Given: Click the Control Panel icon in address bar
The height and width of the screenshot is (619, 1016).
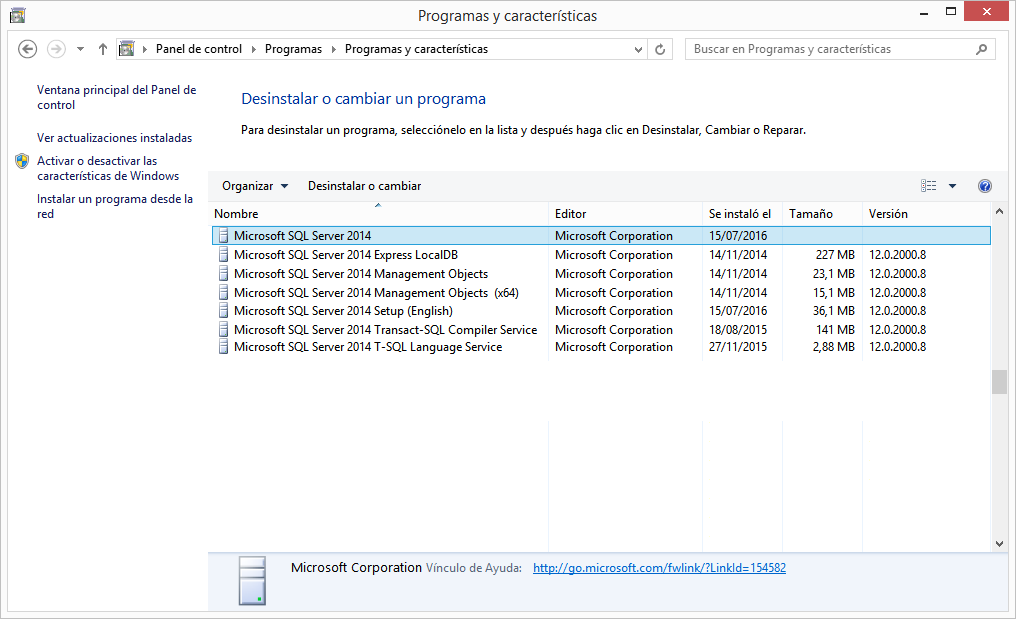Looking at the screenshot, I should [x=126, y=49].
